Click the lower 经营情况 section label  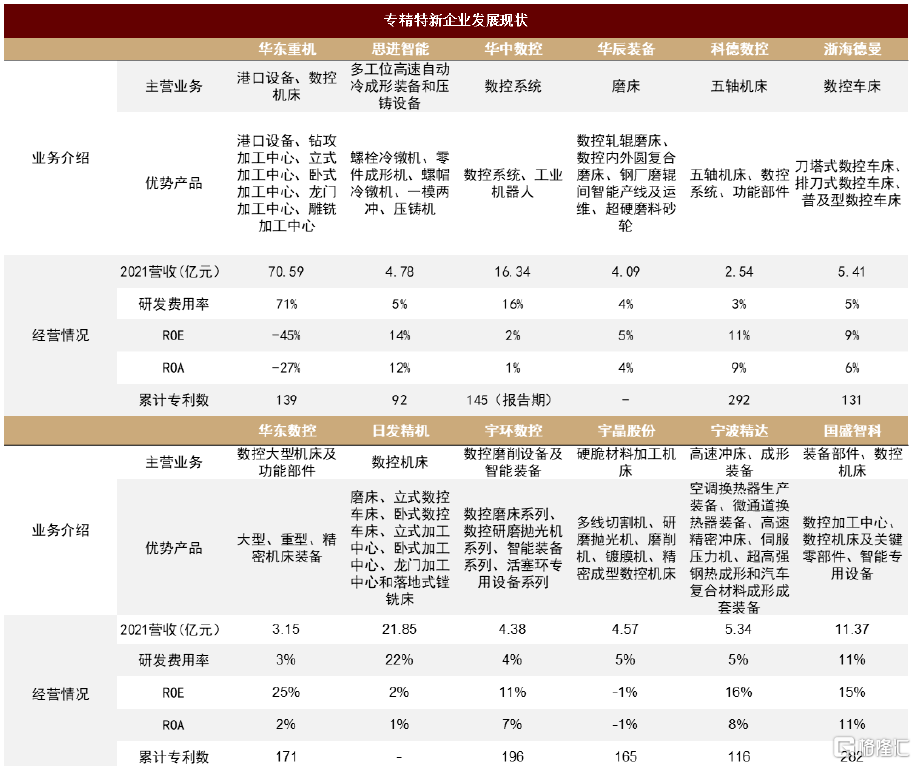(60, 694)
